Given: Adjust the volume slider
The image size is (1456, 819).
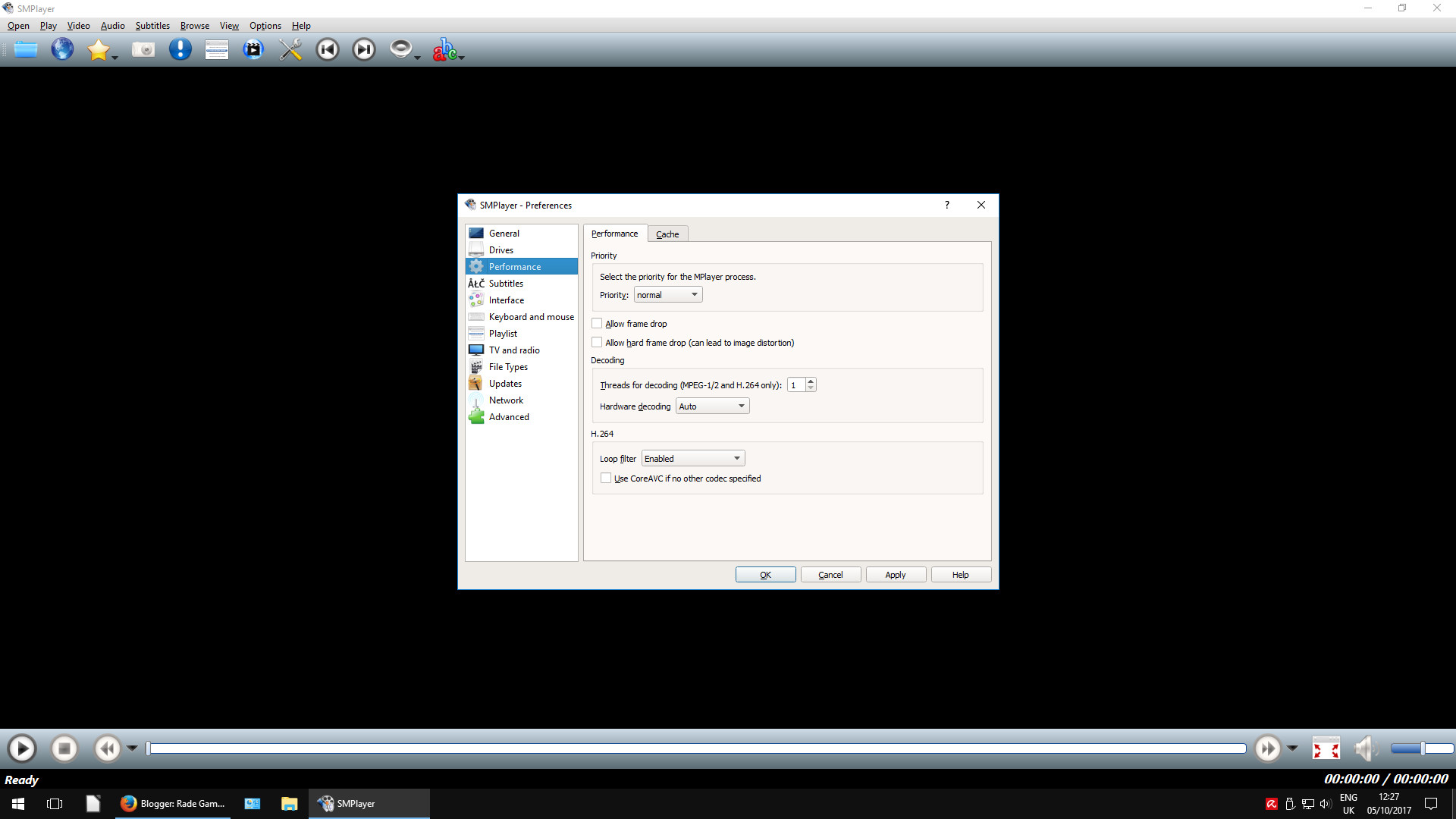Looking at the screenshot, I should (1421, 749).
